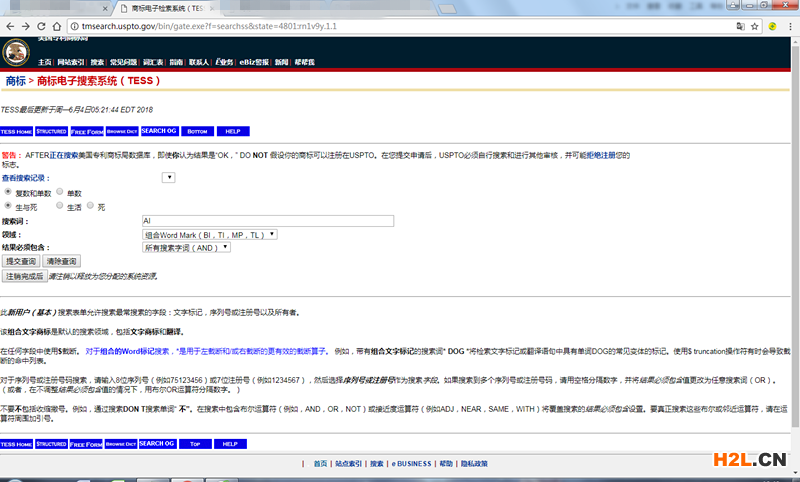Open a new browser tab

coord(447,9)
